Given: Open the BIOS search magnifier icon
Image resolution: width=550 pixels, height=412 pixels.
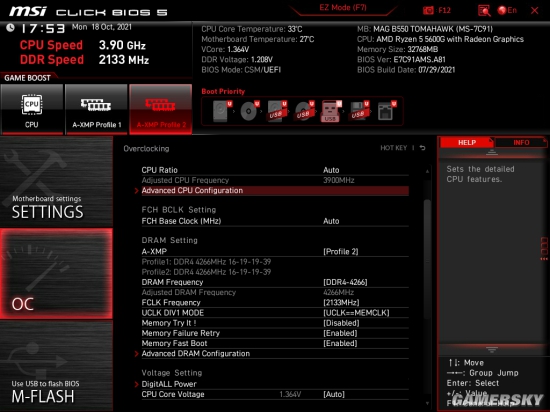Looking at the screenshot, I should click(x=484, y=11).
